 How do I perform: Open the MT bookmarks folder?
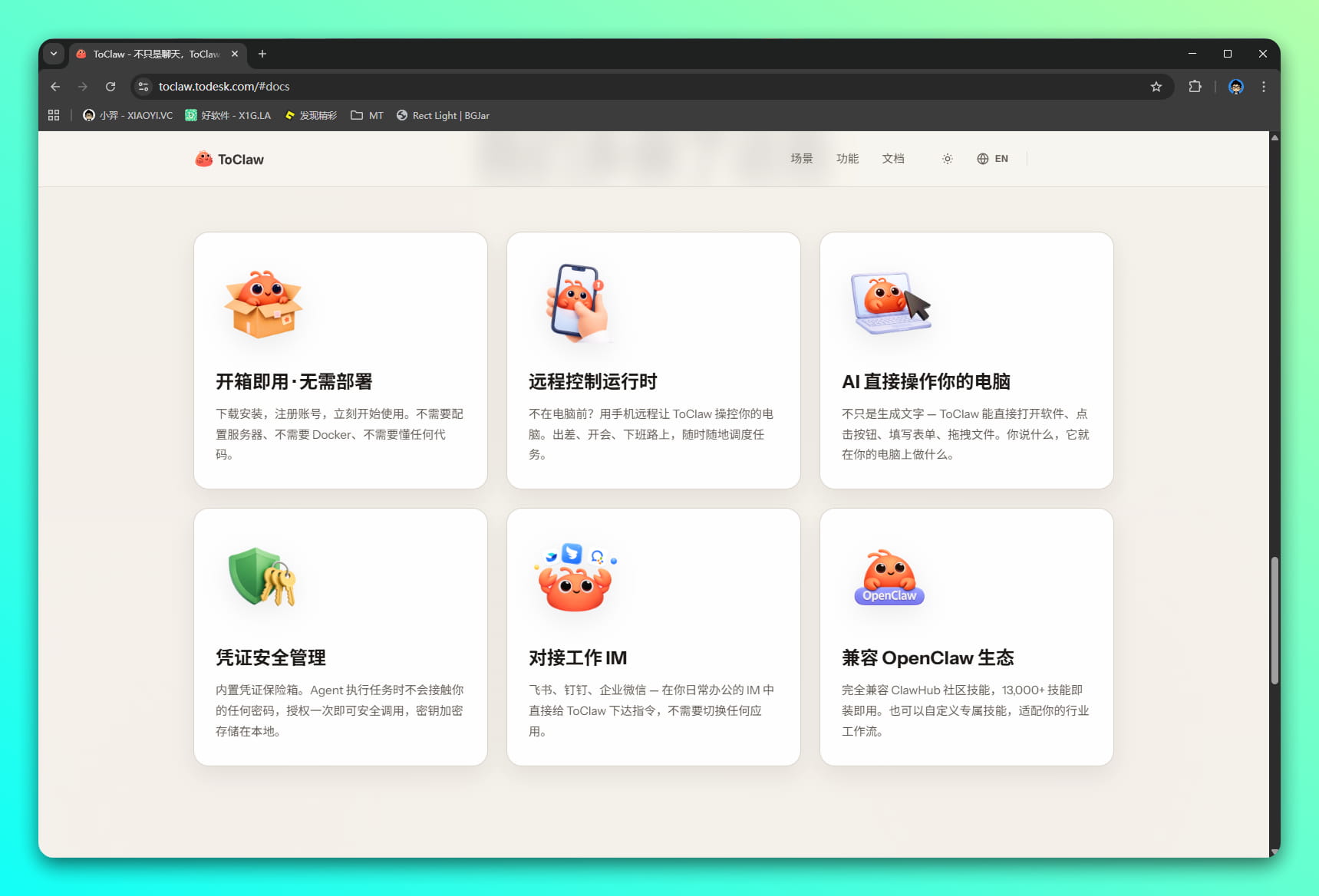pyautogui.click(x=367, y=115)
